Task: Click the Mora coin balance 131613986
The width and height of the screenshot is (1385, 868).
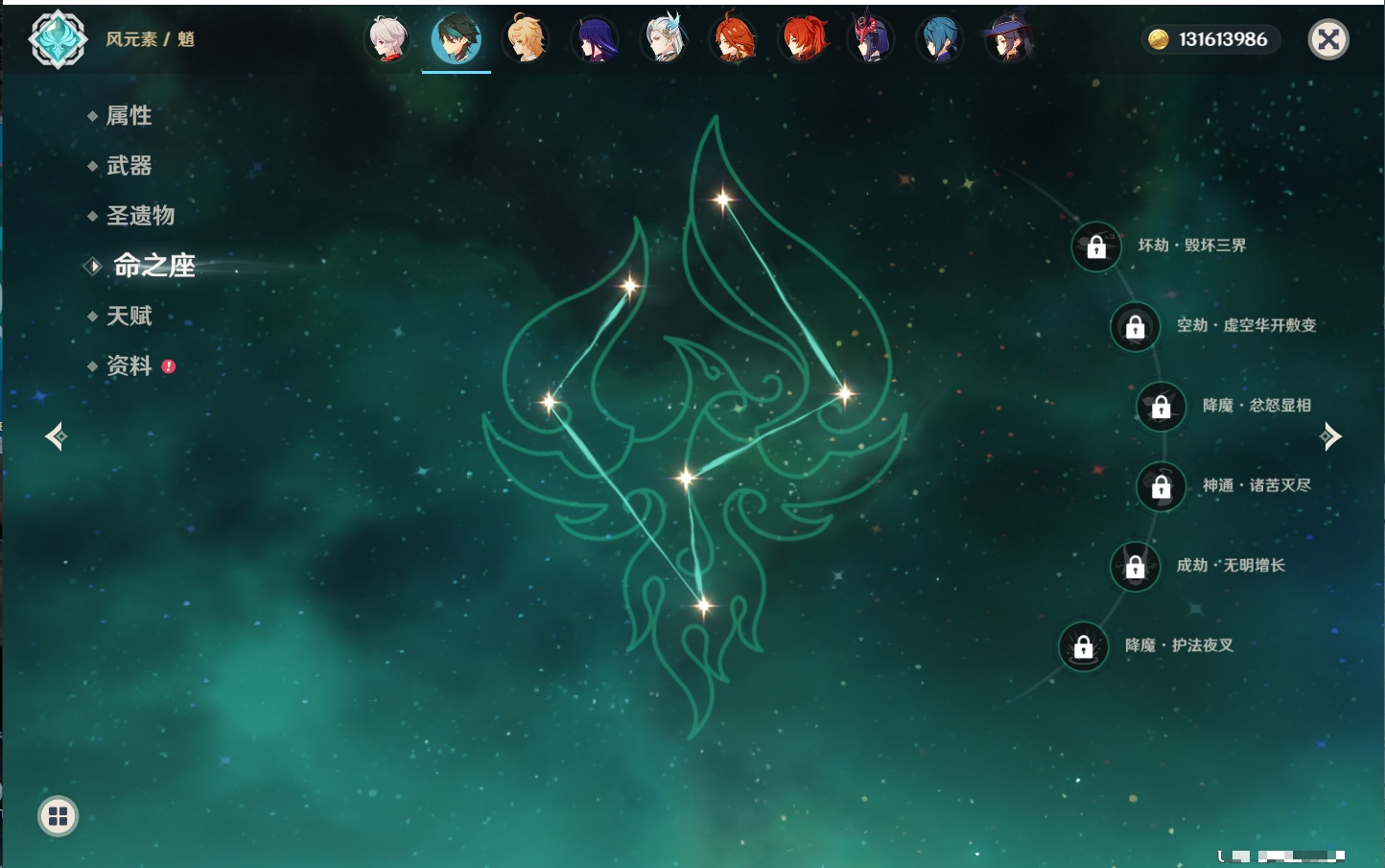Action: pos(1211,39)
